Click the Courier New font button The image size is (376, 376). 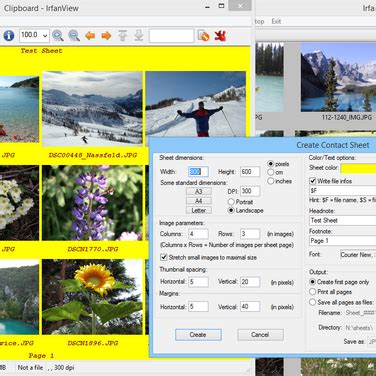click(358, 255)
